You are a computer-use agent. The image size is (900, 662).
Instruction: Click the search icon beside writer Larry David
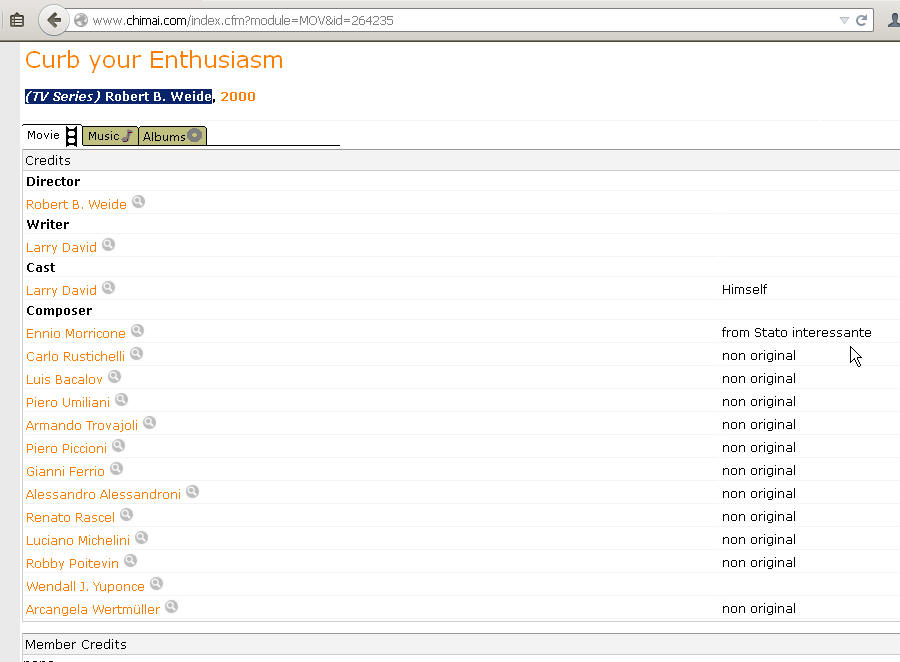click(x=108, y=245)
